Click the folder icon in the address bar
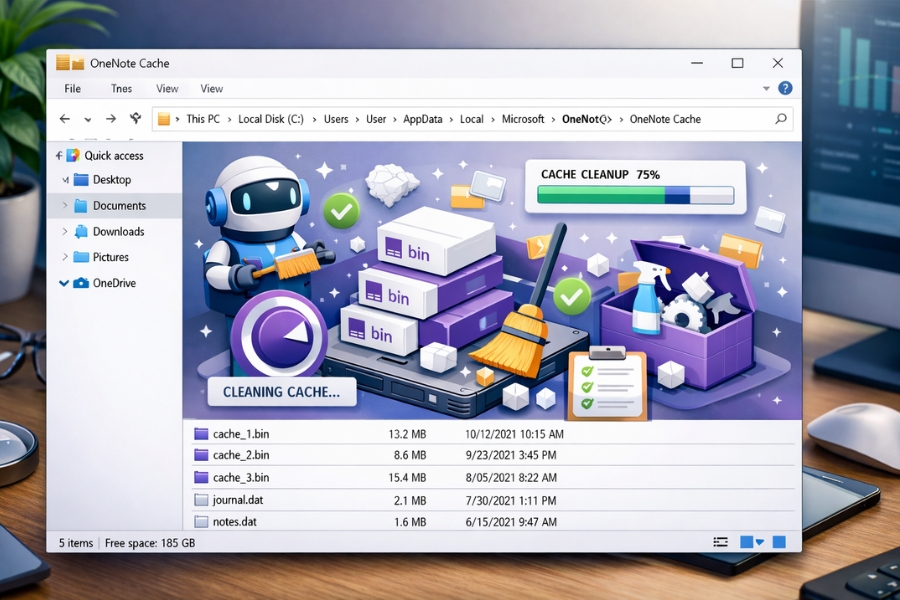 click(164, 119)
